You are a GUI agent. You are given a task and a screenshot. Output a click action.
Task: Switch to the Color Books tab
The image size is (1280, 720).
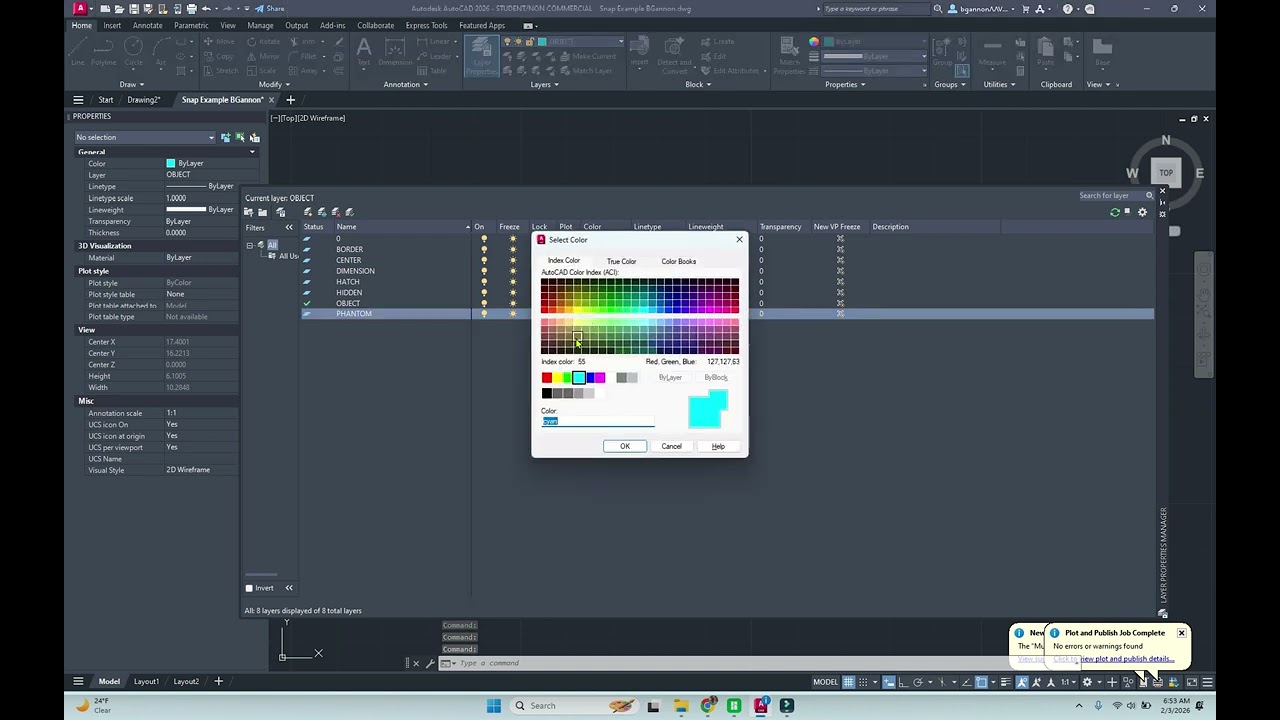[678, 261]
